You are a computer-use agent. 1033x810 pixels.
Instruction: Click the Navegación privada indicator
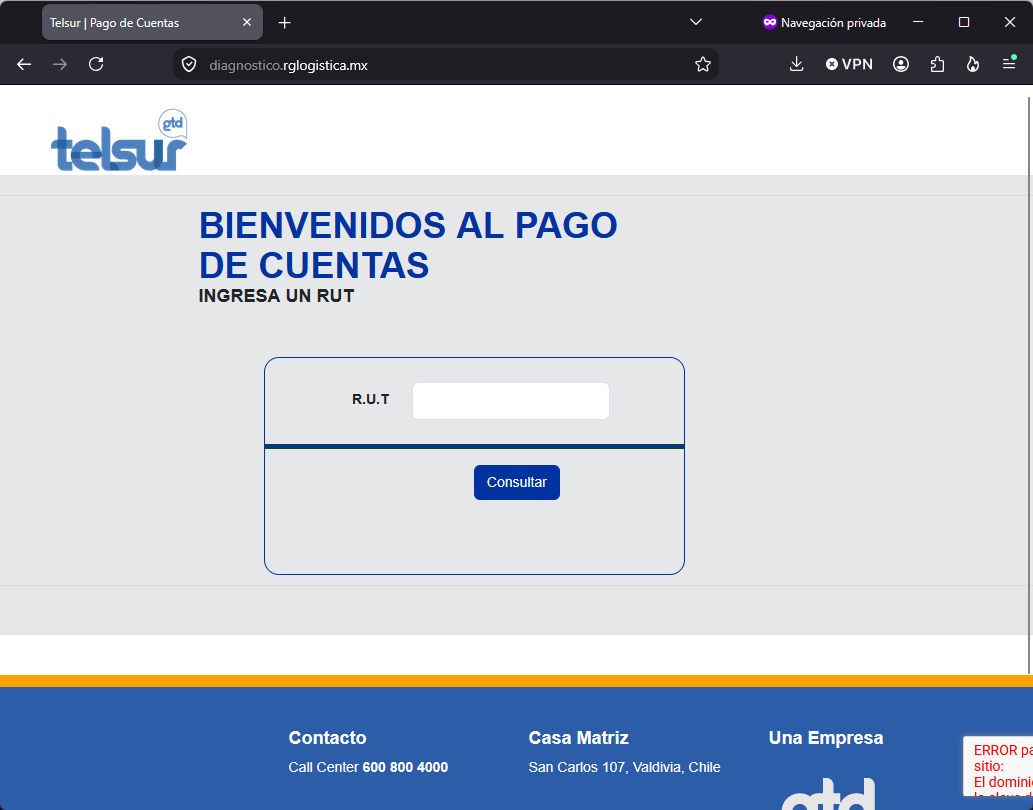(x=824, y=22)
